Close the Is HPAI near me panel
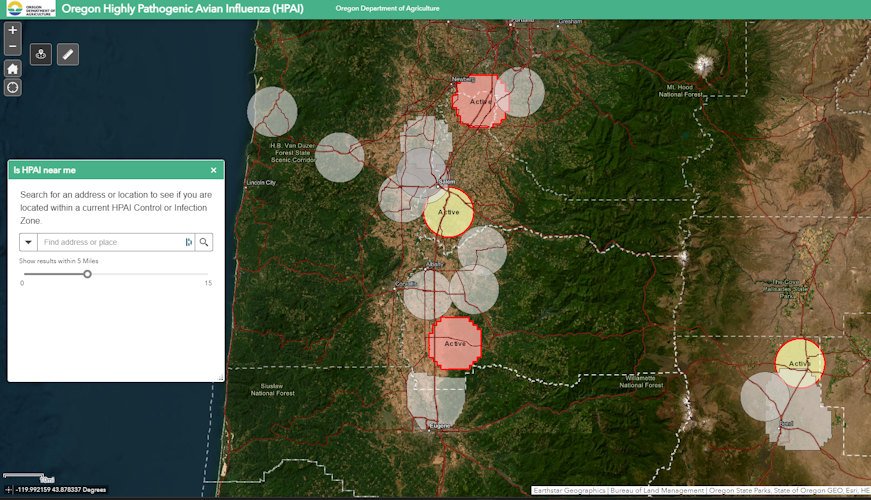 click(x=213, y=170)
